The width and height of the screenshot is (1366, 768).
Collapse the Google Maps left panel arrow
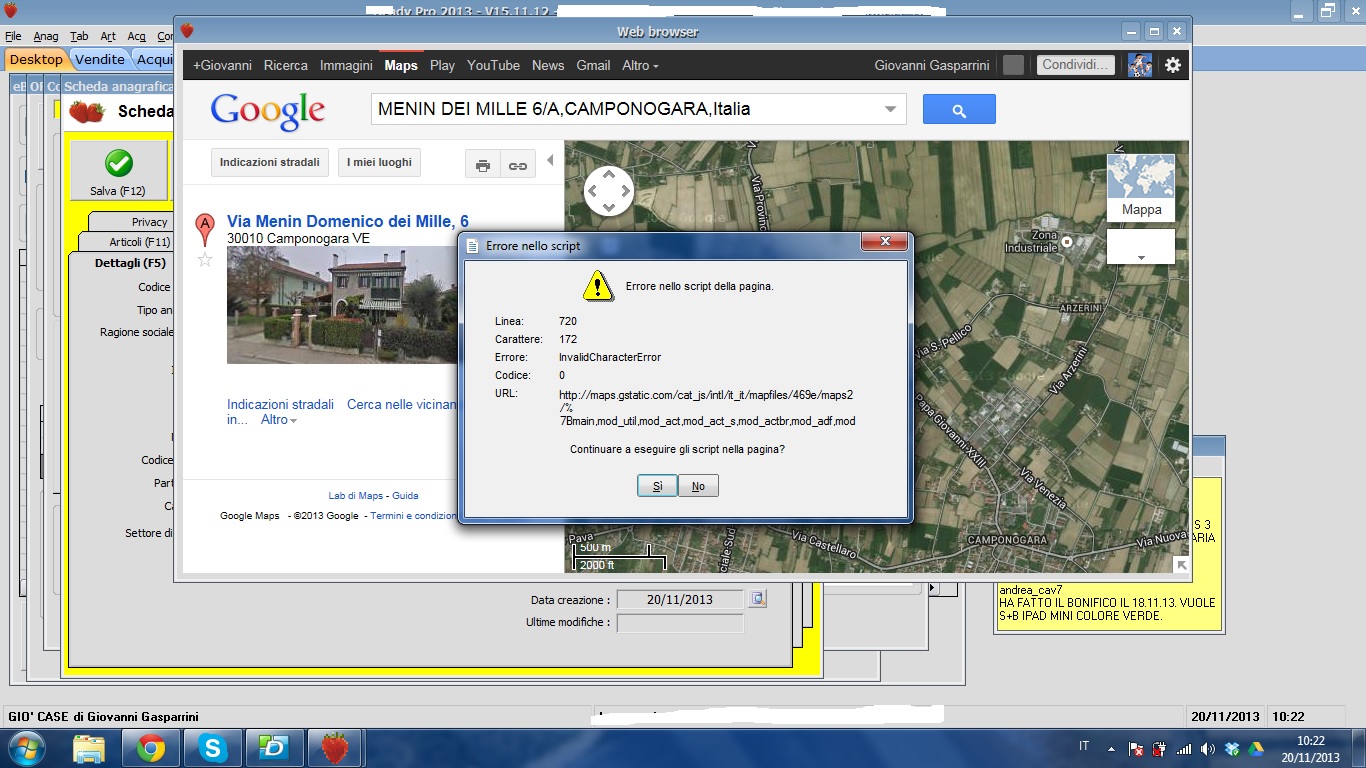[549, 161]
